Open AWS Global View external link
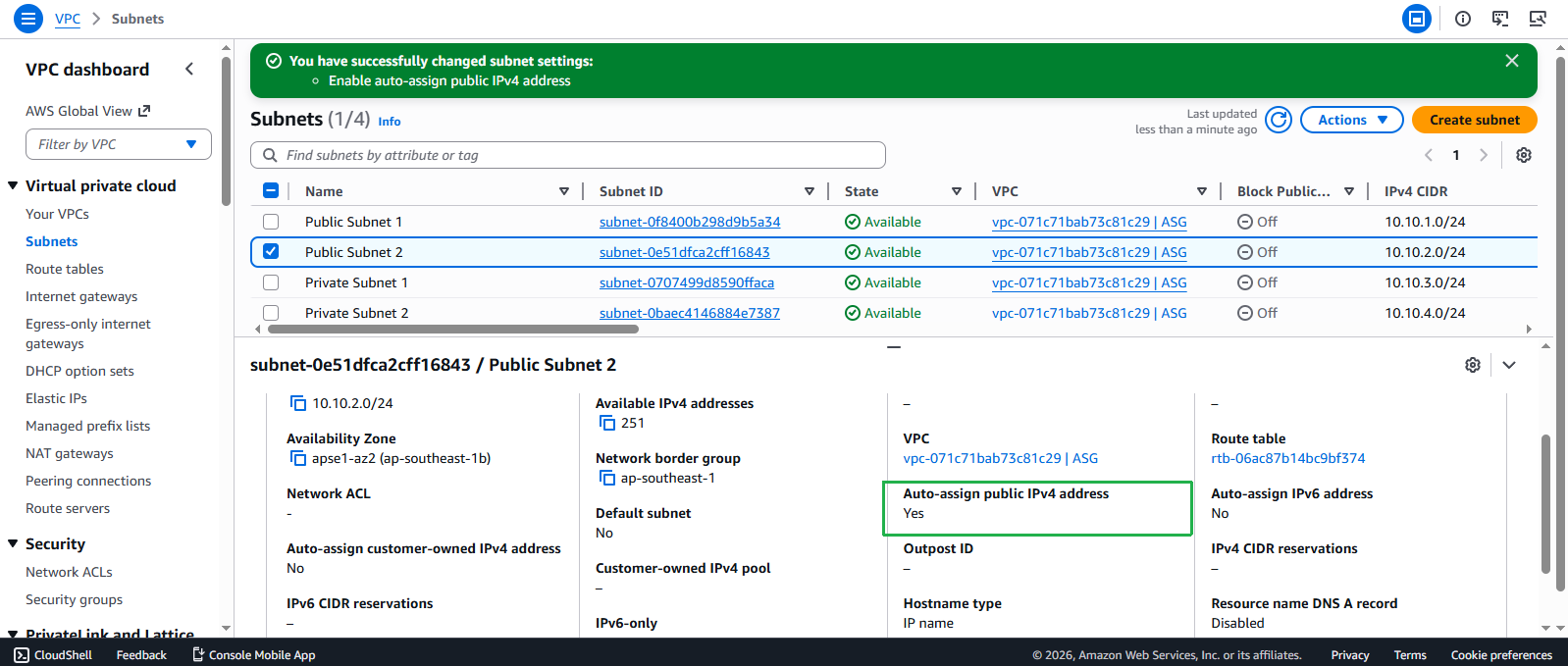Screen dimensions: 1568x666 [88, 111]
